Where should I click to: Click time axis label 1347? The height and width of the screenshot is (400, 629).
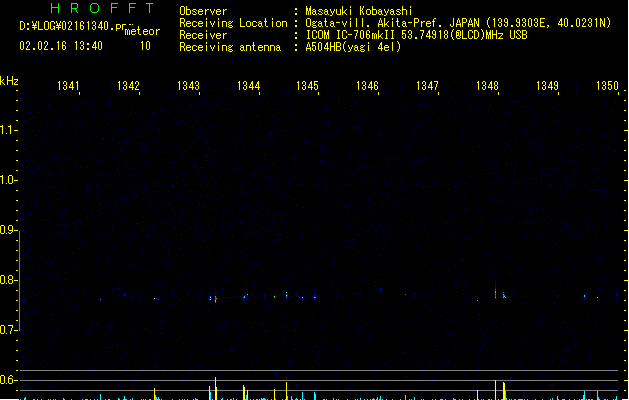coord(427,86)
